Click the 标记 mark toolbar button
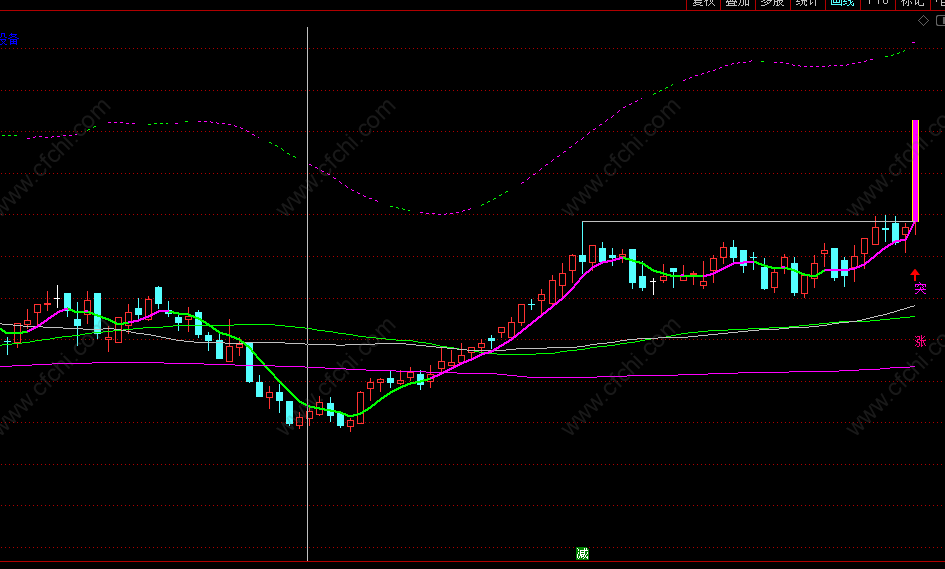 pyautogui.click(x=912, y=4)
